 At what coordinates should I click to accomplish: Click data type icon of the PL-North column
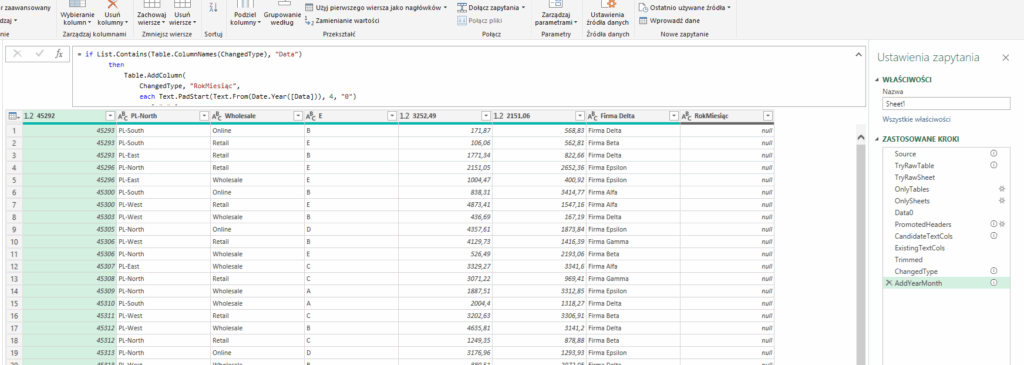123,116
